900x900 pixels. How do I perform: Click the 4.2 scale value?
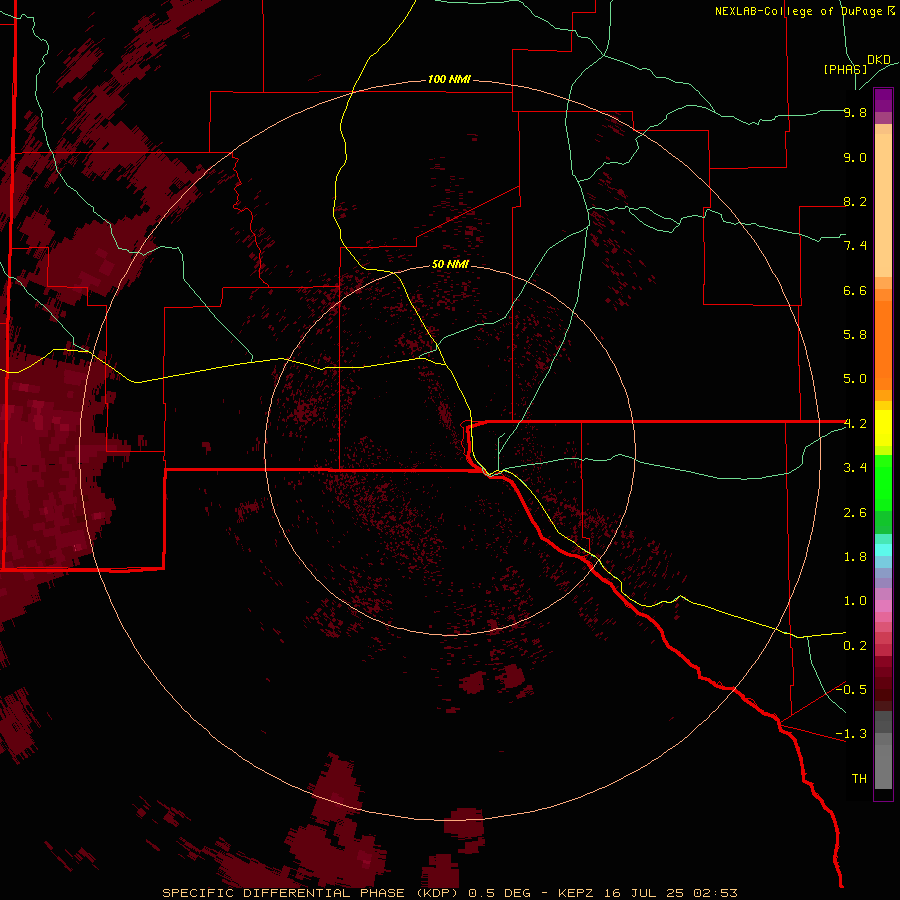(x=855, y=424)
